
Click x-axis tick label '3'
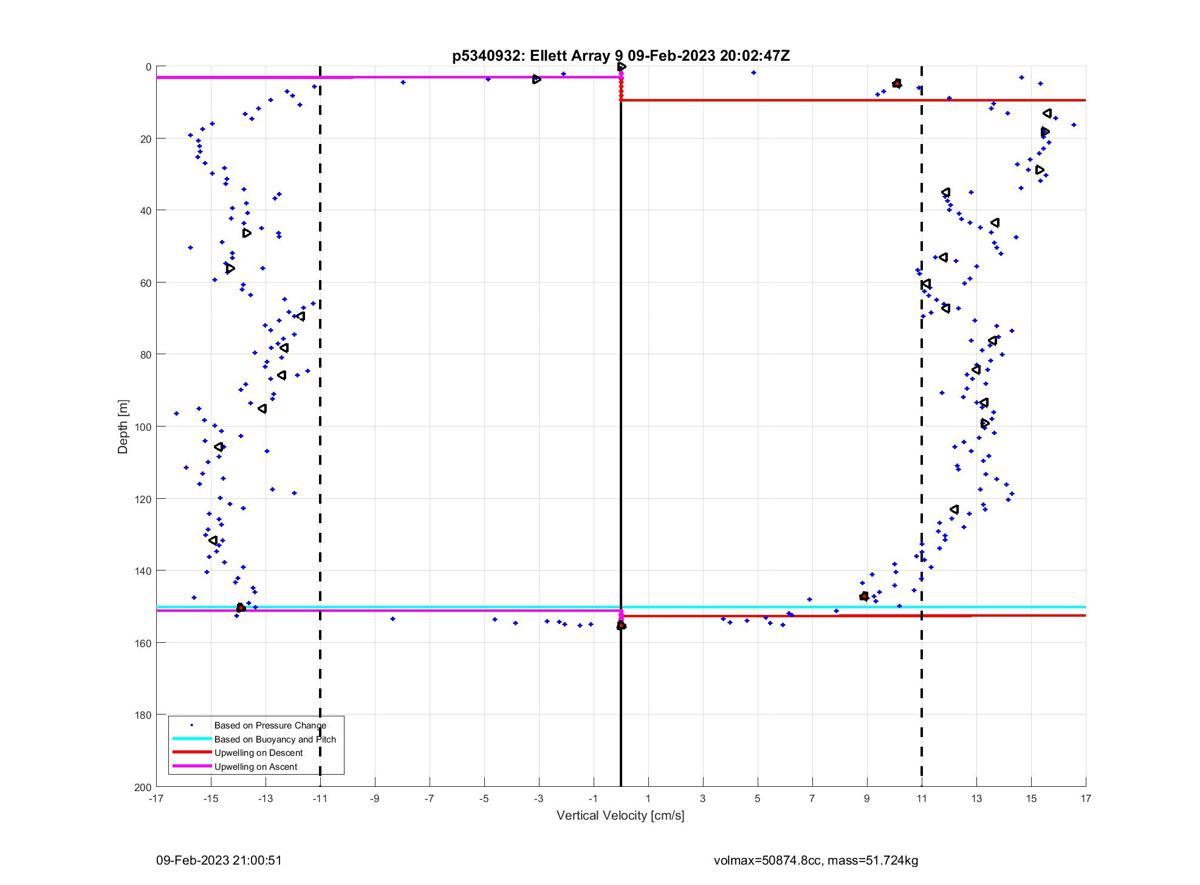pyautogui.click(x=703, y=798)
